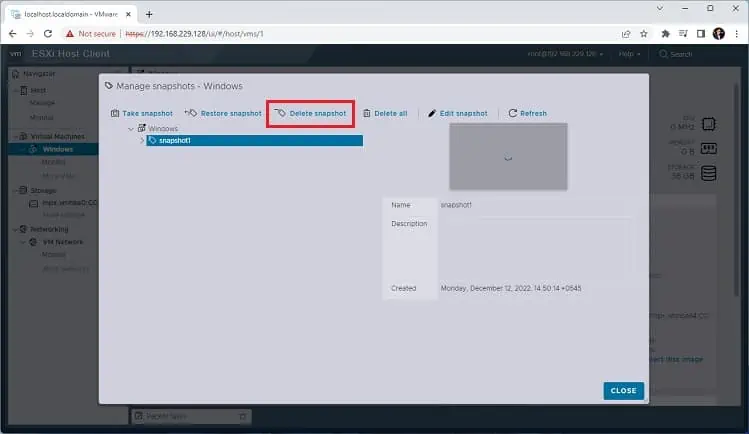Bookmark this page with the star icon
Screen dimensions: 749x434
[643, 34]
